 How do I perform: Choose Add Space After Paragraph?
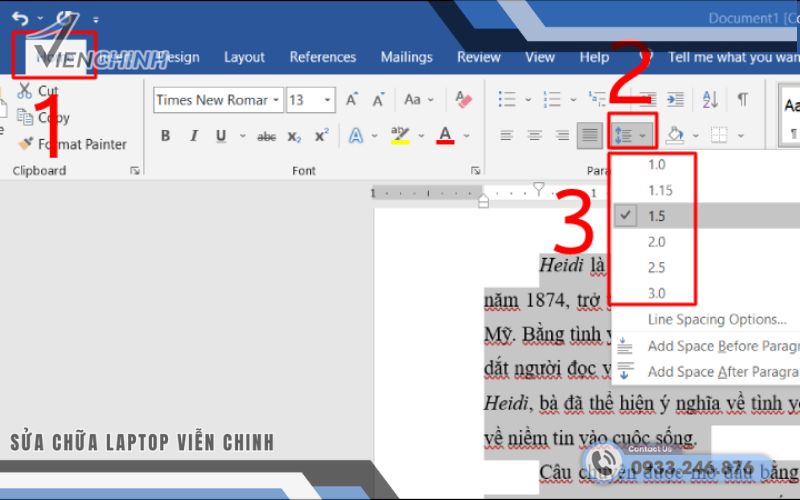point(706,372)
